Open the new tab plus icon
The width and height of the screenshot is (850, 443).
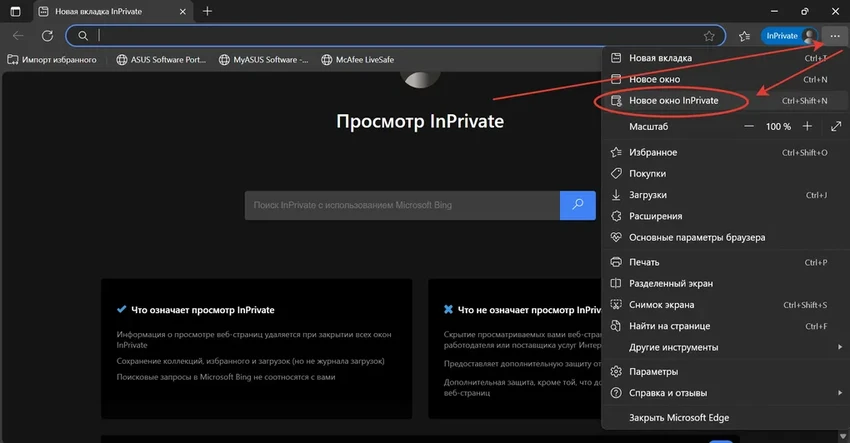207,10
